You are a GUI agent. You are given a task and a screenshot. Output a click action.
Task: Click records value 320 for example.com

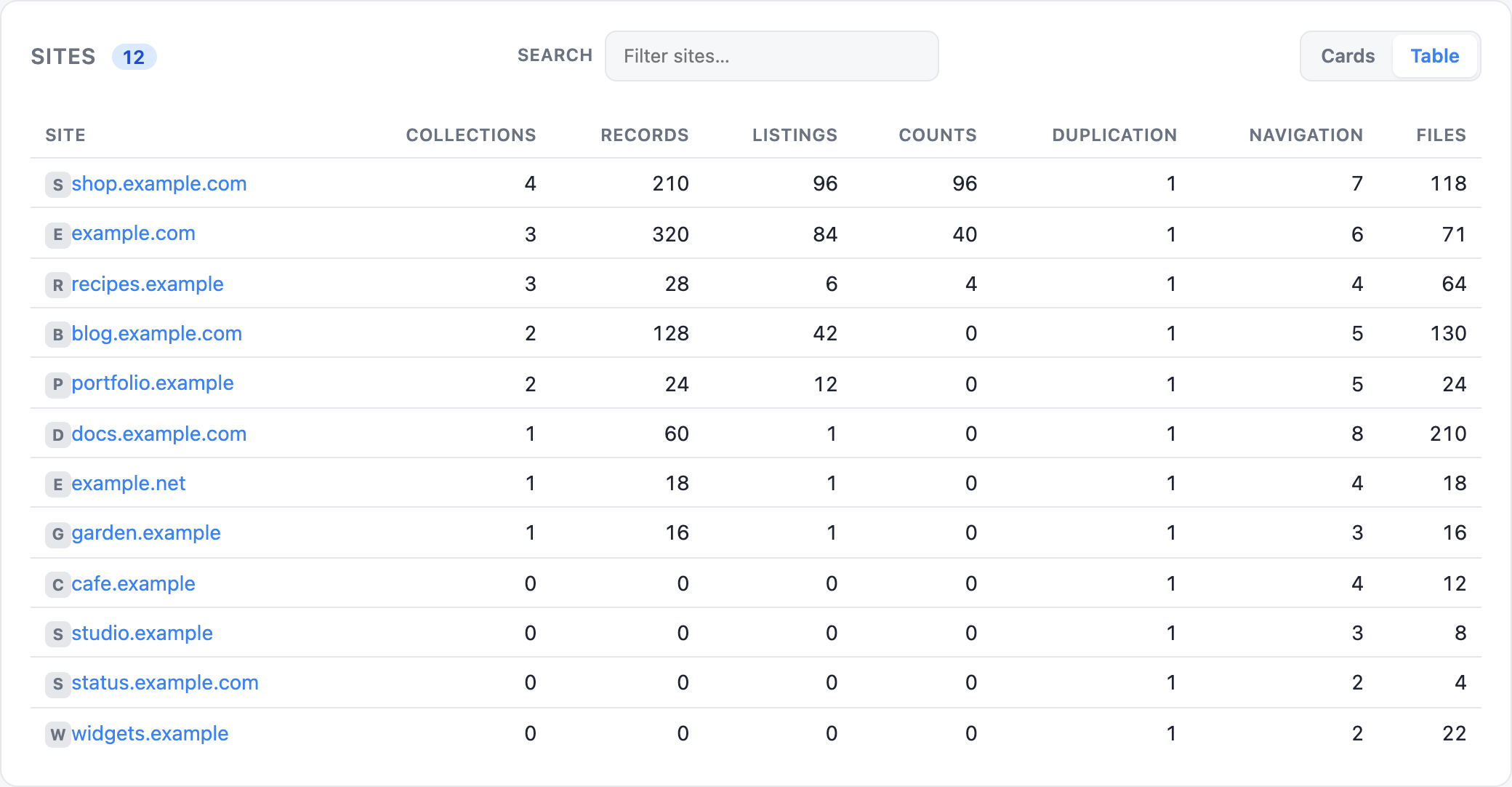670,234
